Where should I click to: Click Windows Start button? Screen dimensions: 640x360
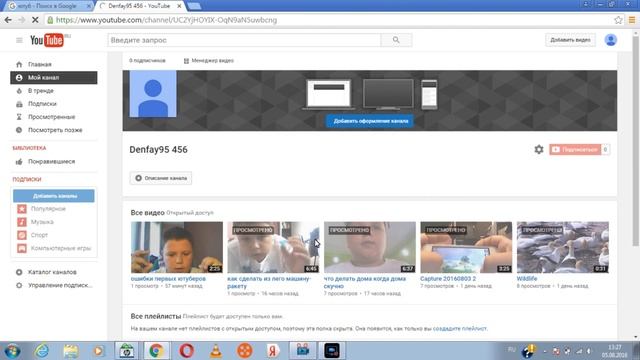12,351
